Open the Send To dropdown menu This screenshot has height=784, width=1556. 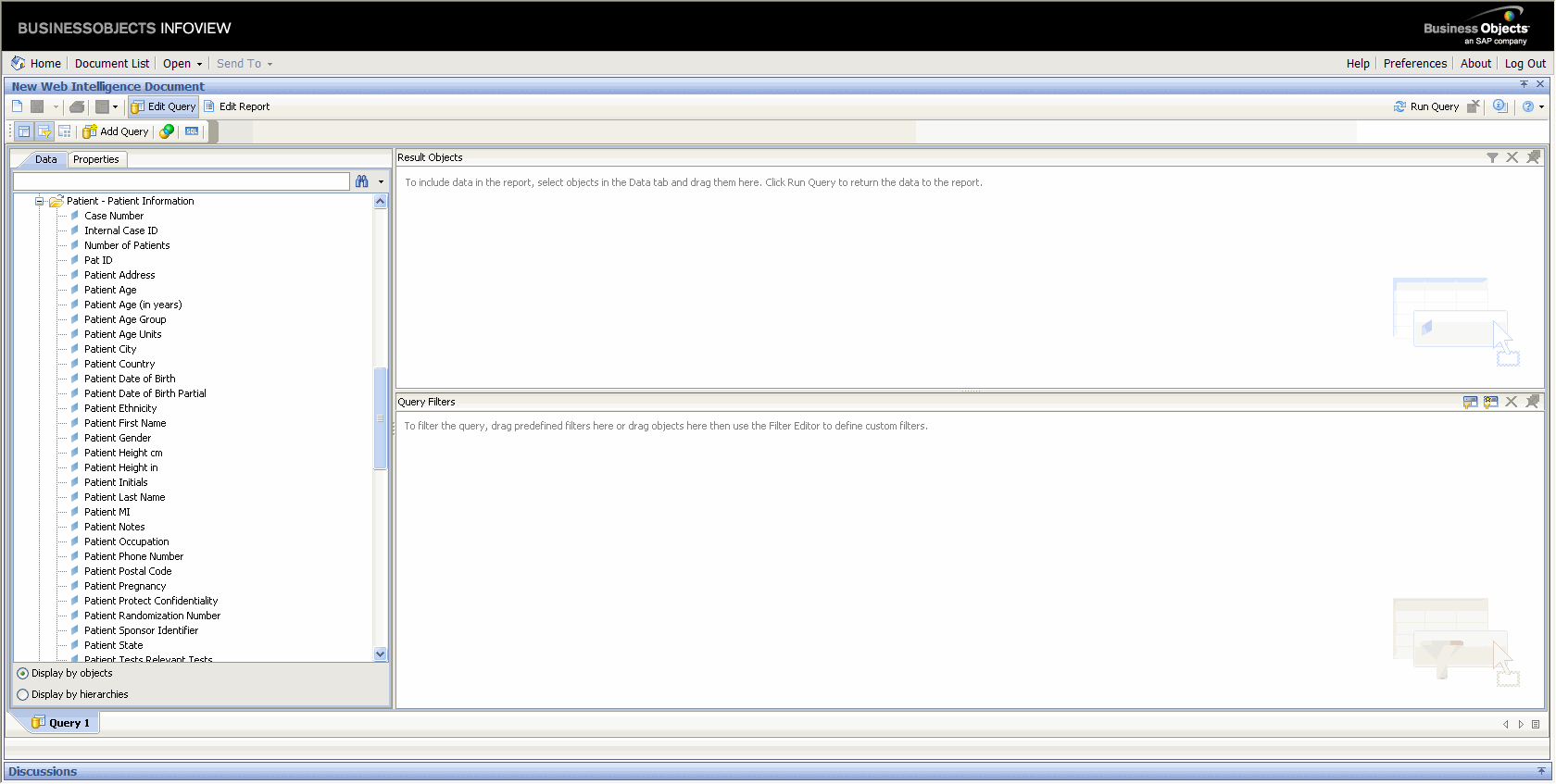point(245,64)
